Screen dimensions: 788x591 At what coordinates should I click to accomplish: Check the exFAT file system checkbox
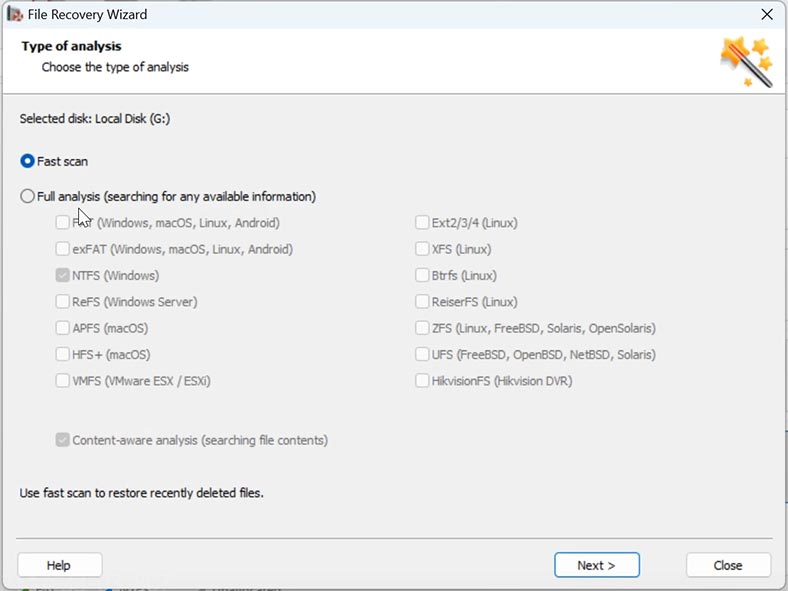(62, 249)
